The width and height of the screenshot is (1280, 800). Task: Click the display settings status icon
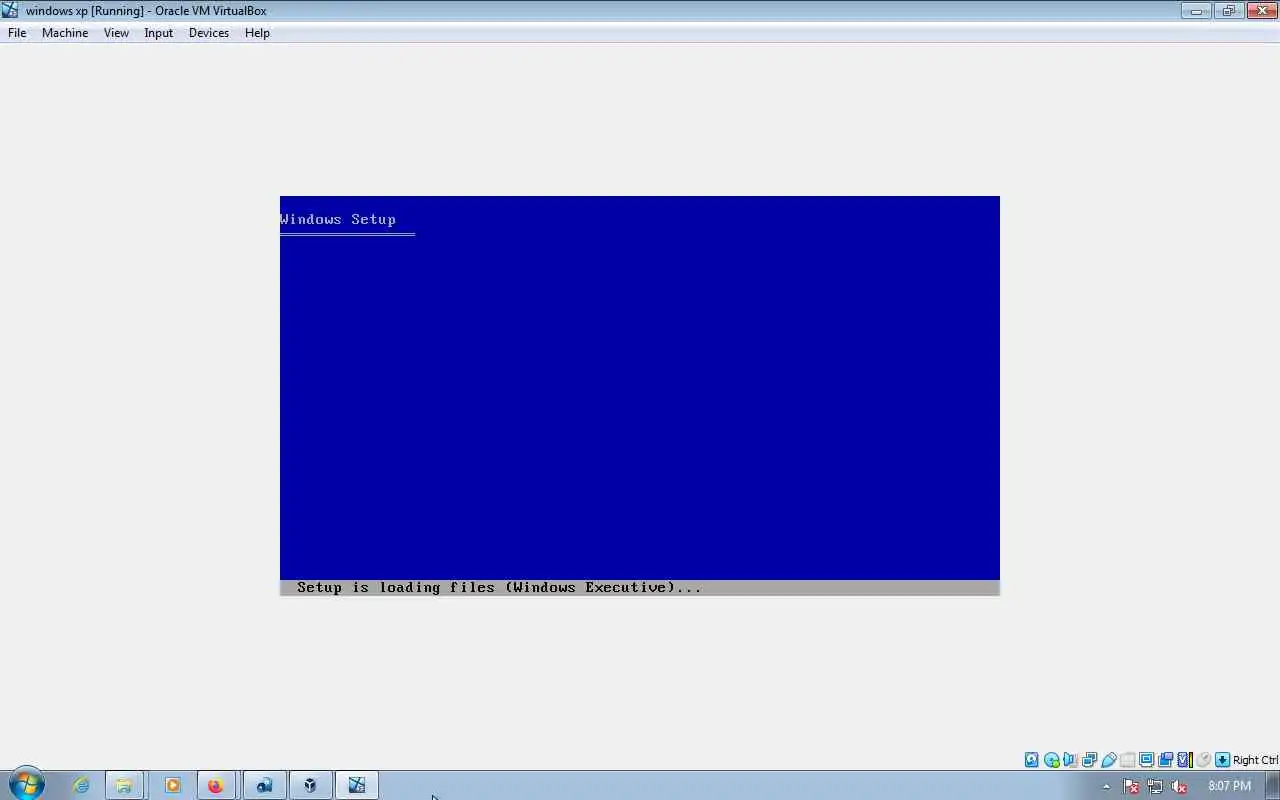(1146, 760)
